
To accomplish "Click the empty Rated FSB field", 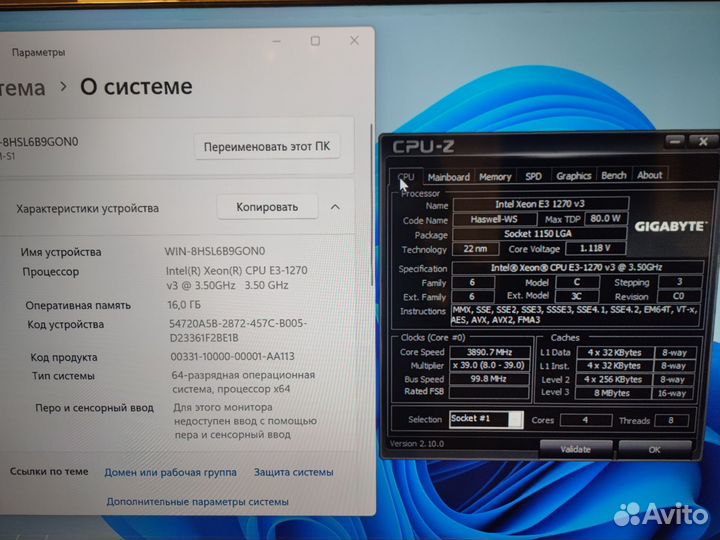I will tap(489, 392).
